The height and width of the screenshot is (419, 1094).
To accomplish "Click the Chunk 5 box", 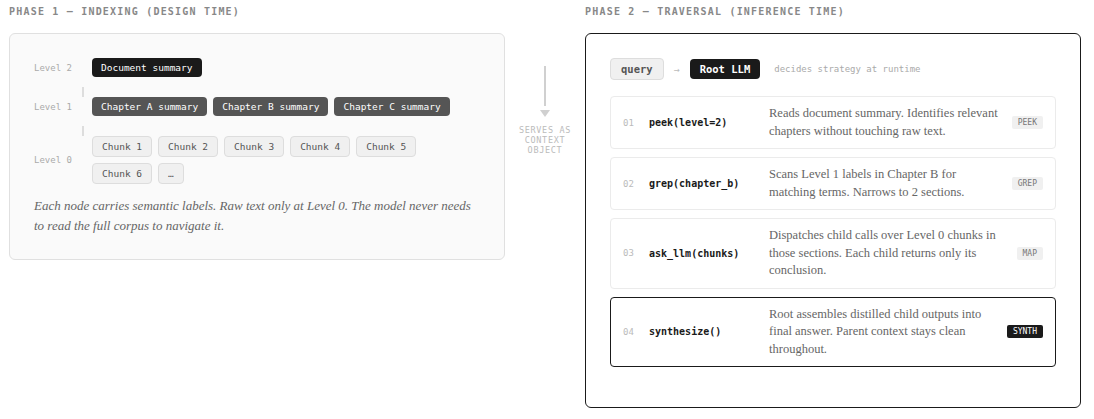I will coord(386,147).
